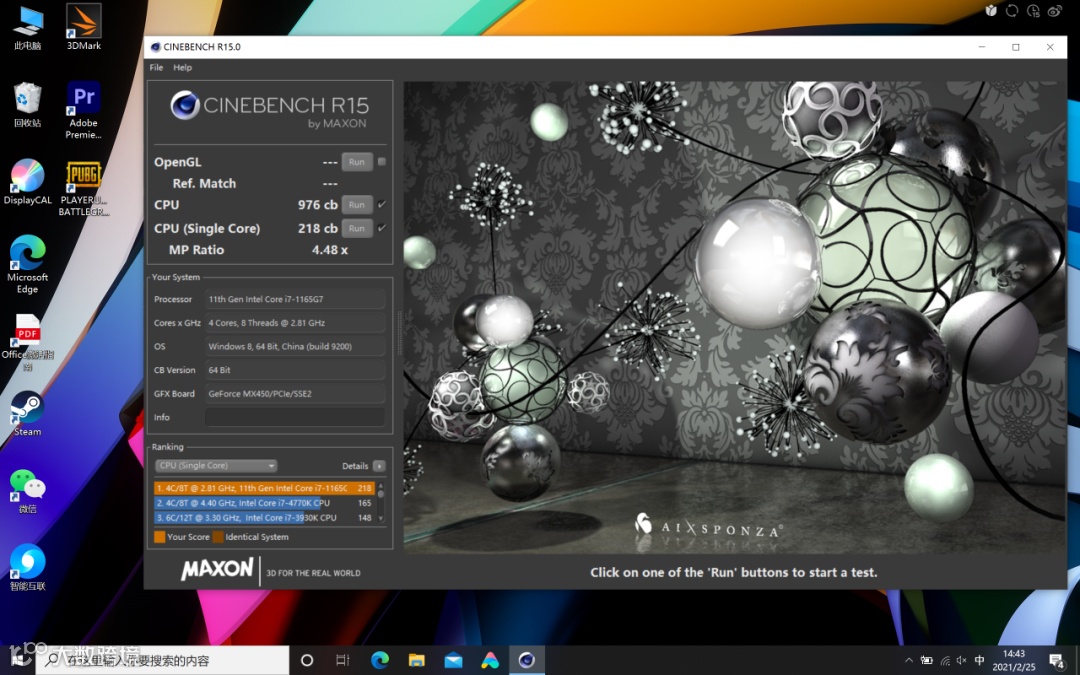Open the clock showing 14:43
The image size is (1080, 675).
tap(1014, 661)
